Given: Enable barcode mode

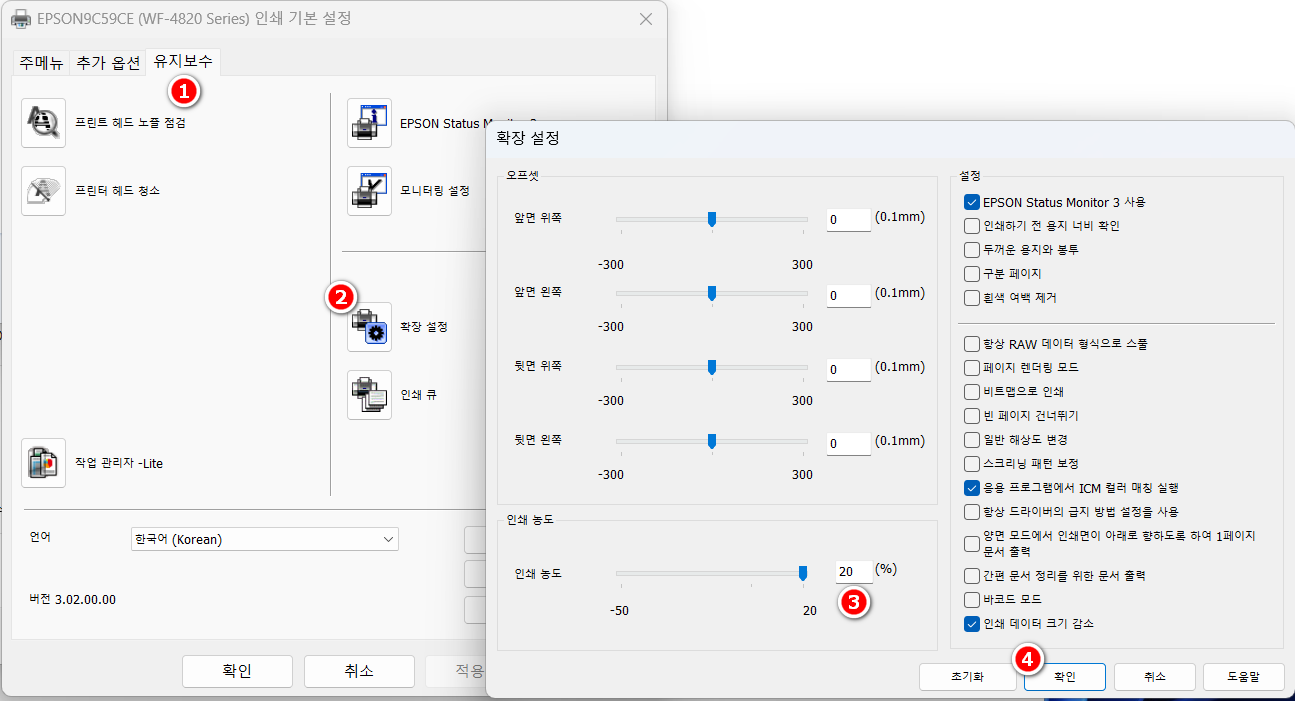Looking at the screenshot, I should coord(971,599).
